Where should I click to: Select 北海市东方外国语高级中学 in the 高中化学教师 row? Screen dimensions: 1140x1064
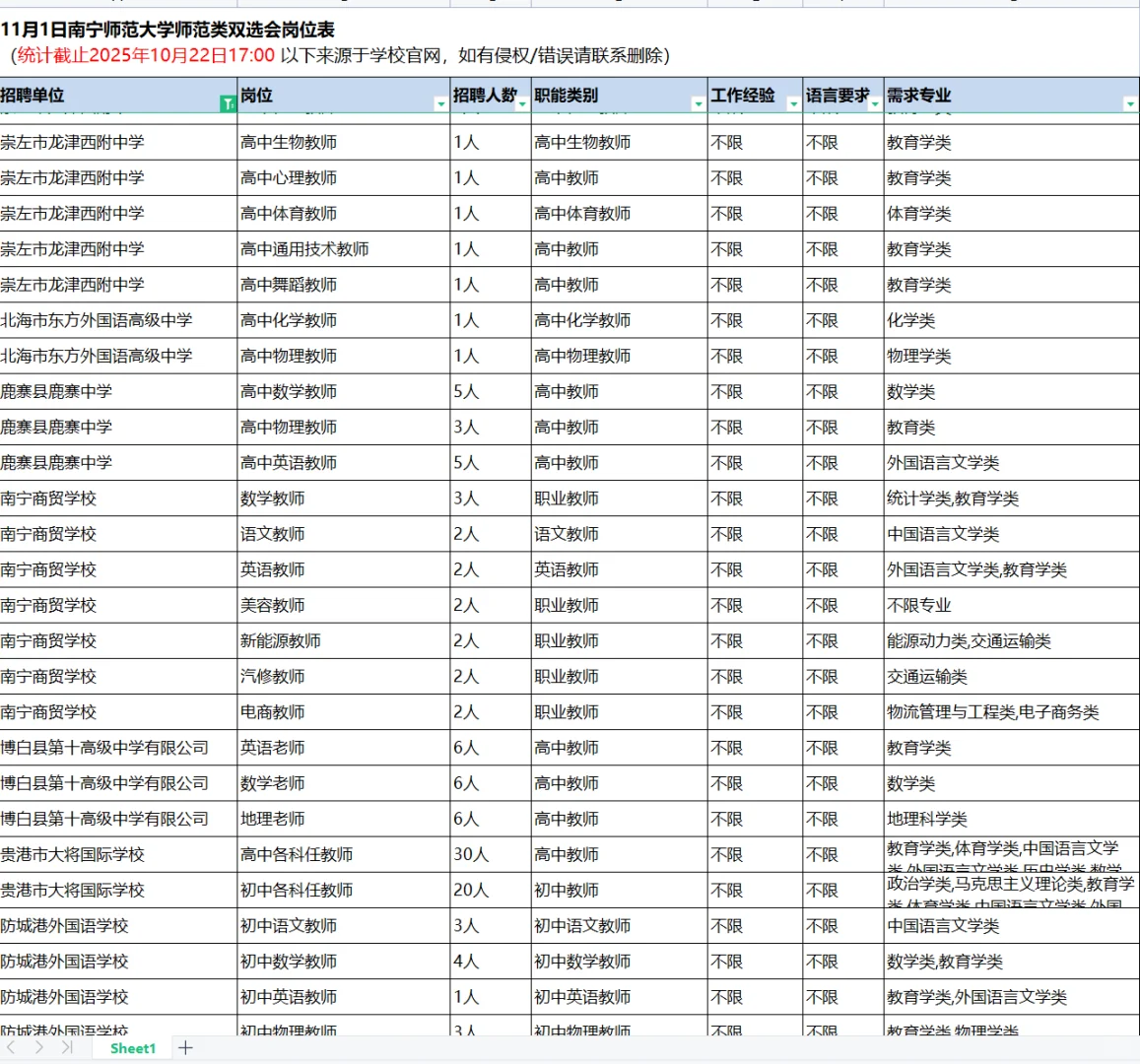[x=118, y=320]
